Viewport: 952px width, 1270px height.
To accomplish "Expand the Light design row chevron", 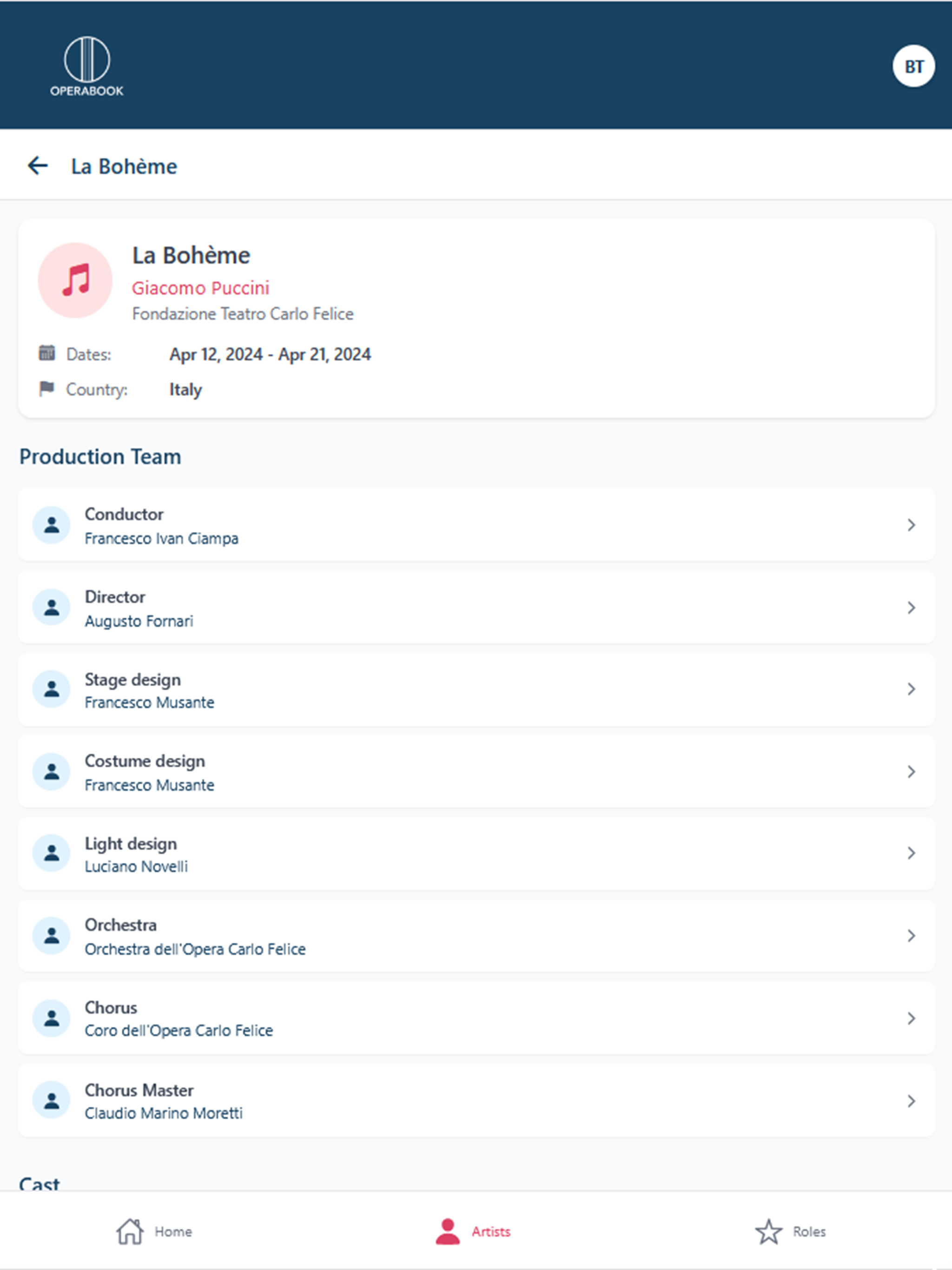I will [x=911, y=853].
